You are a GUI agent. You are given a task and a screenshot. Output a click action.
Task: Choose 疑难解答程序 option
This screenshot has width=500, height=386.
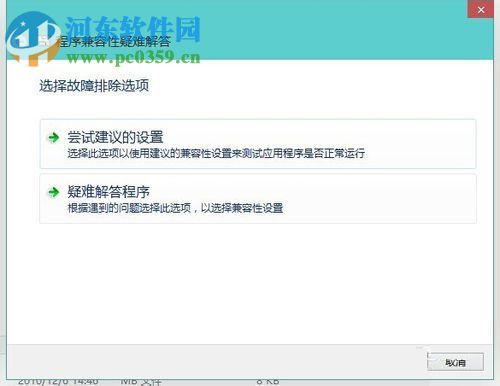click(x=258, y=199)
